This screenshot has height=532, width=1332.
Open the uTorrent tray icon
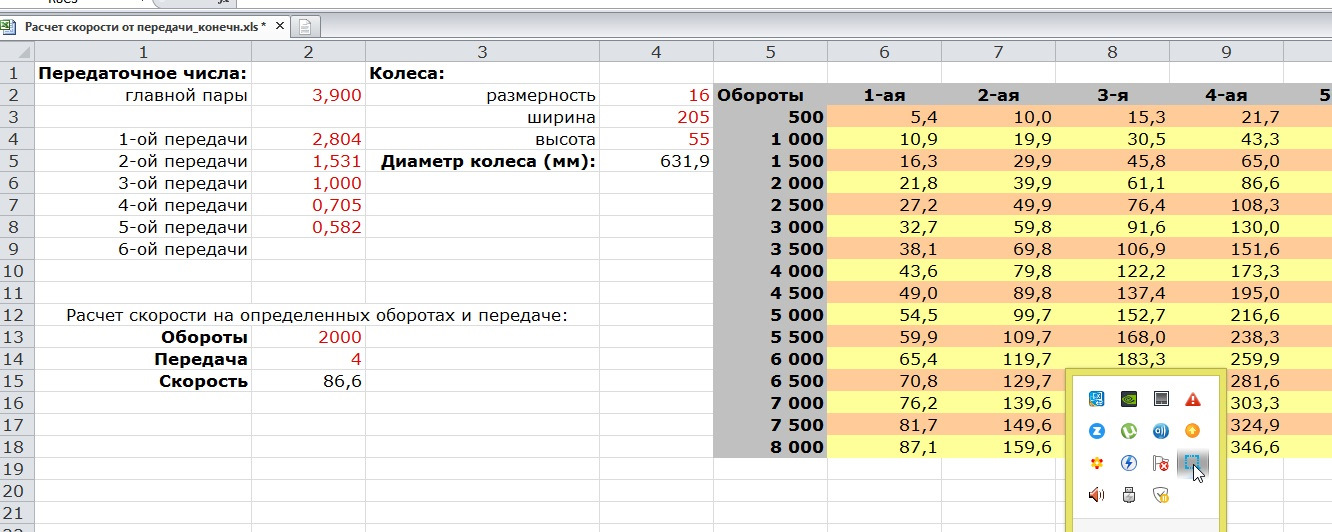[x=1129, y=431]
